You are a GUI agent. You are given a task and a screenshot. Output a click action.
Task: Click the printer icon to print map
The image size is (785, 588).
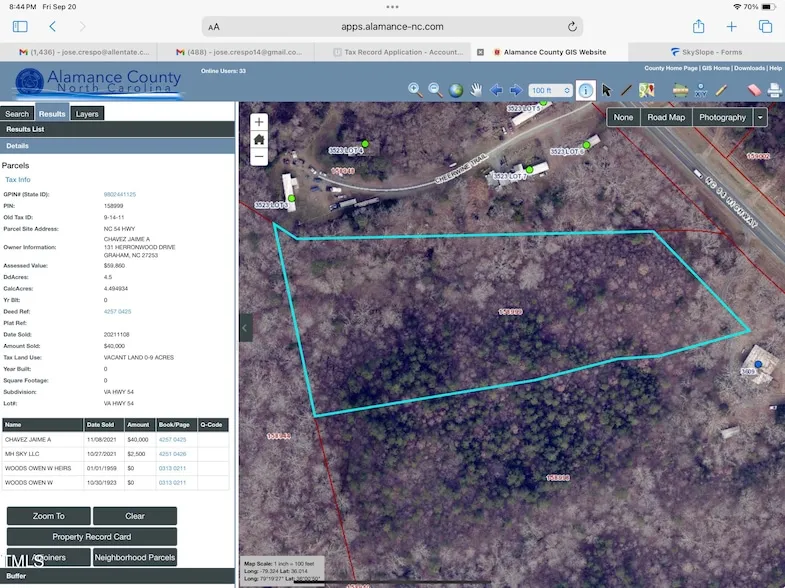(x=773, y=90)
